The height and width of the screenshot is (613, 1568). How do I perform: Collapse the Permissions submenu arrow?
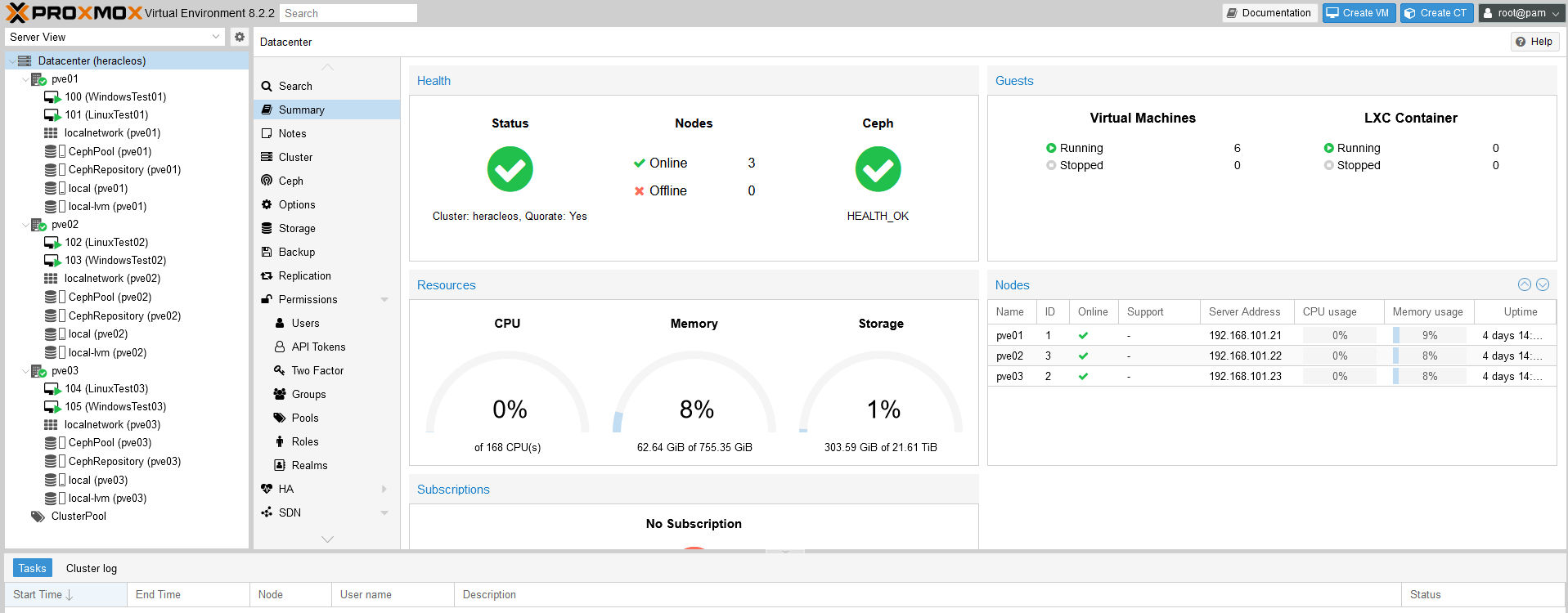coord(384,299)
